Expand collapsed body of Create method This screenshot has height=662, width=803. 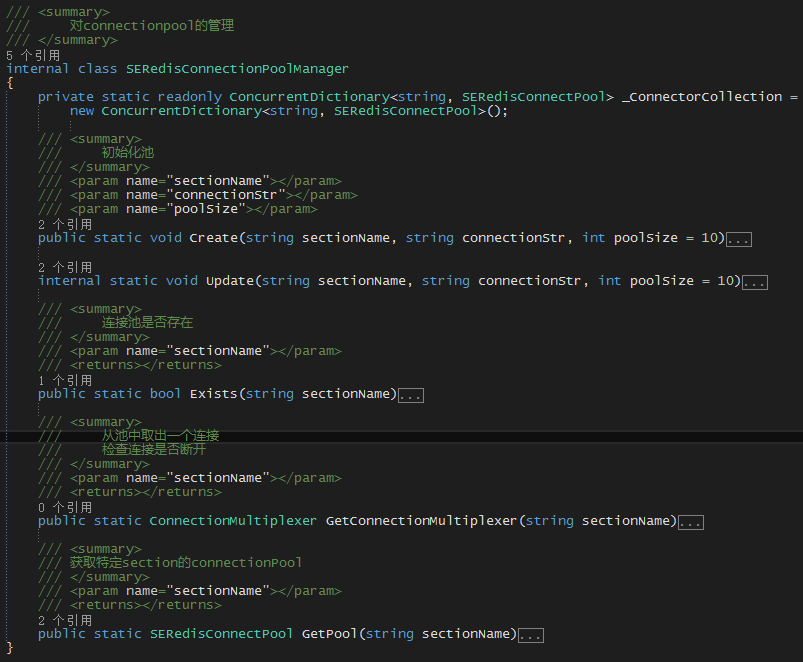739,239
